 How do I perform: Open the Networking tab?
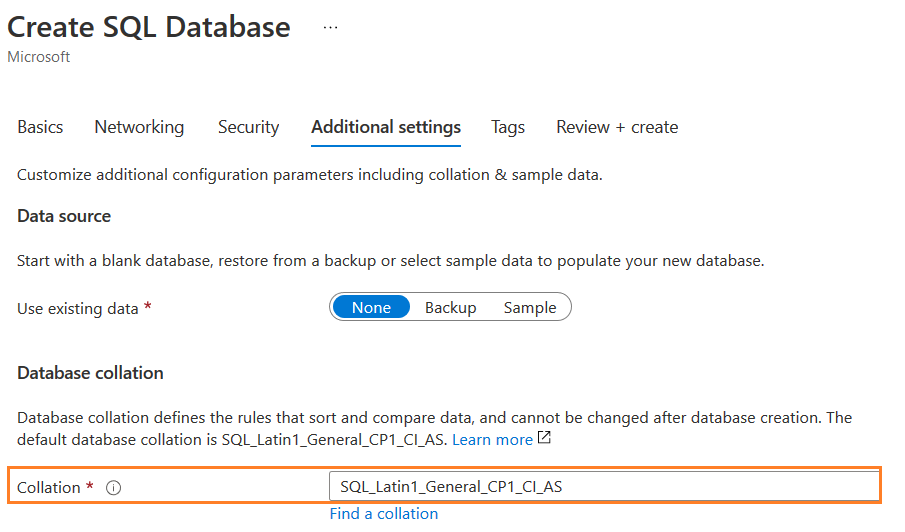pos(139,127)
